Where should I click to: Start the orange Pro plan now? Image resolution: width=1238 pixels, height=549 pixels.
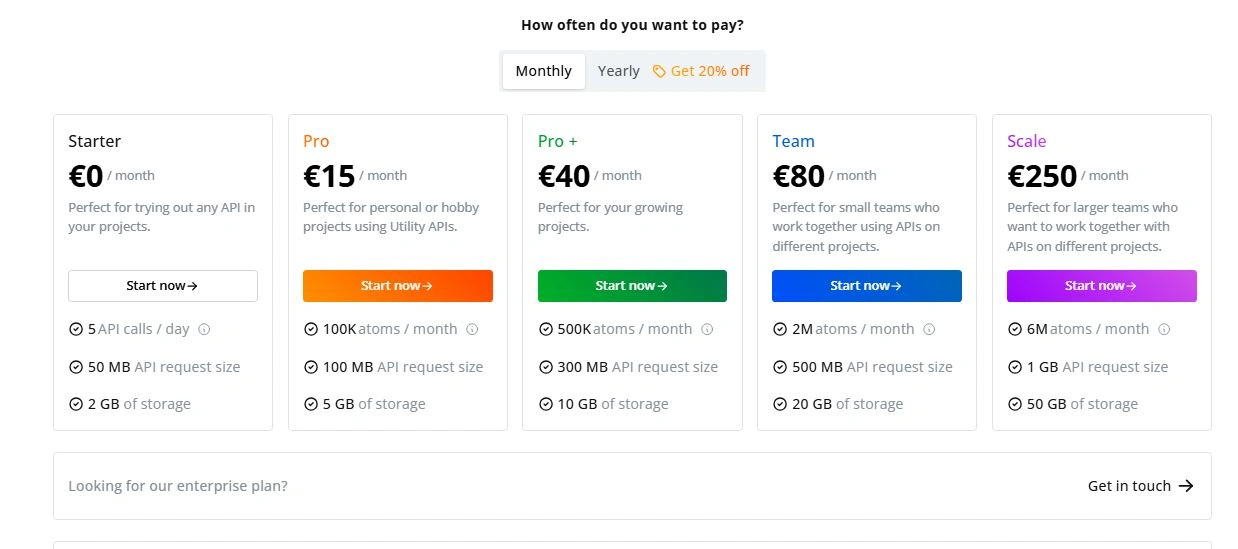398,286
